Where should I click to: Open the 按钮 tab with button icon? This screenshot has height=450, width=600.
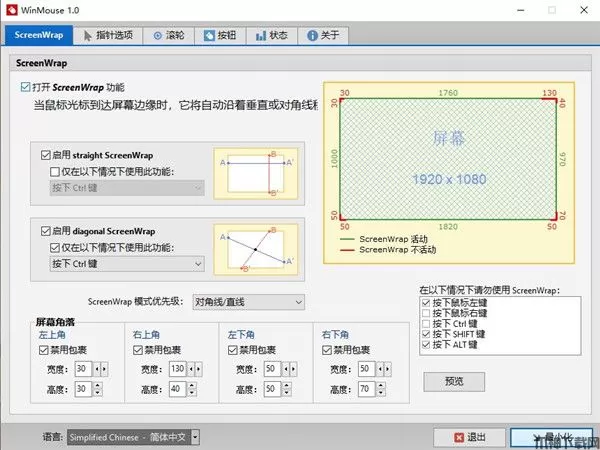pyautogui.click(x=220, y=36)
